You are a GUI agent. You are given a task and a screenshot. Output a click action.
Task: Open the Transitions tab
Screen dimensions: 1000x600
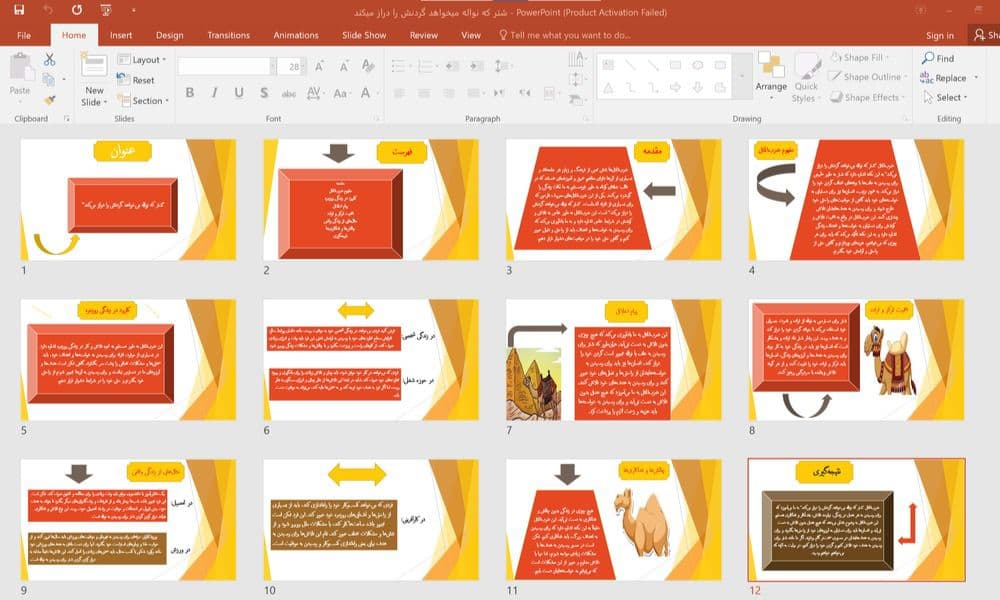(x=228, y=35)
